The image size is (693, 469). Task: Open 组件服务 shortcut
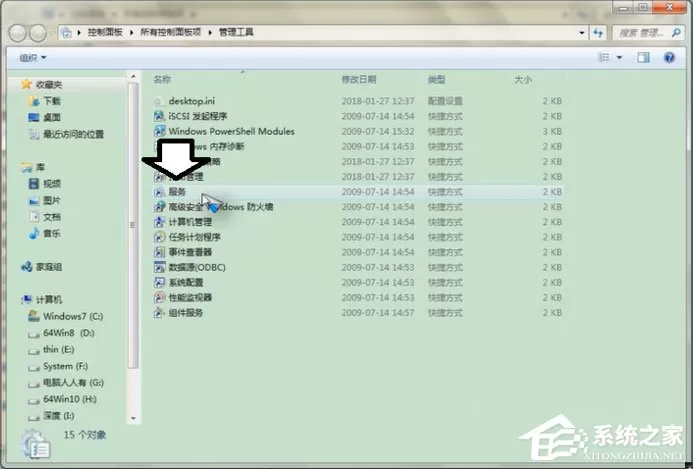pyautogui.click(x=186, y=313)
